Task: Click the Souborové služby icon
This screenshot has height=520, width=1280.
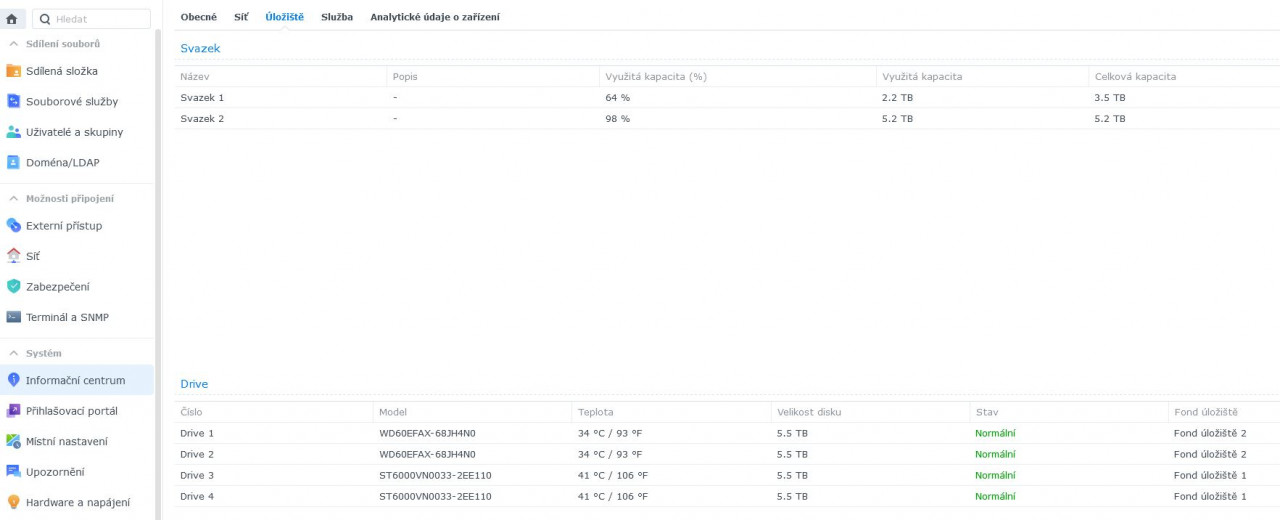Action: (14, 101)
